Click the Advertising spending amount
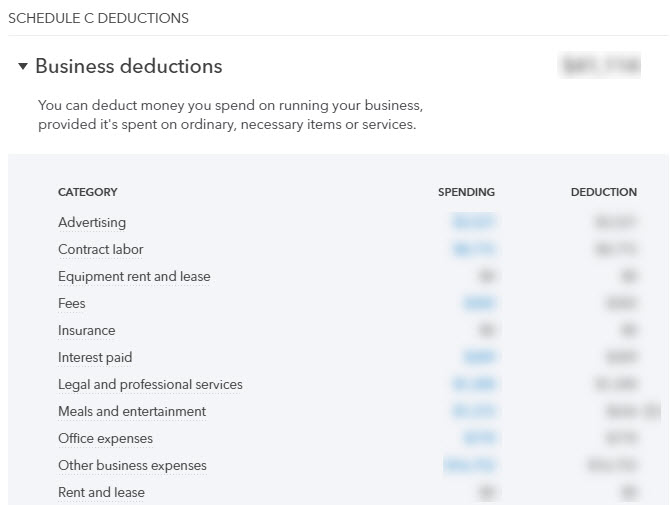This screenshot has height=505, width=670. tap(473, 222)
